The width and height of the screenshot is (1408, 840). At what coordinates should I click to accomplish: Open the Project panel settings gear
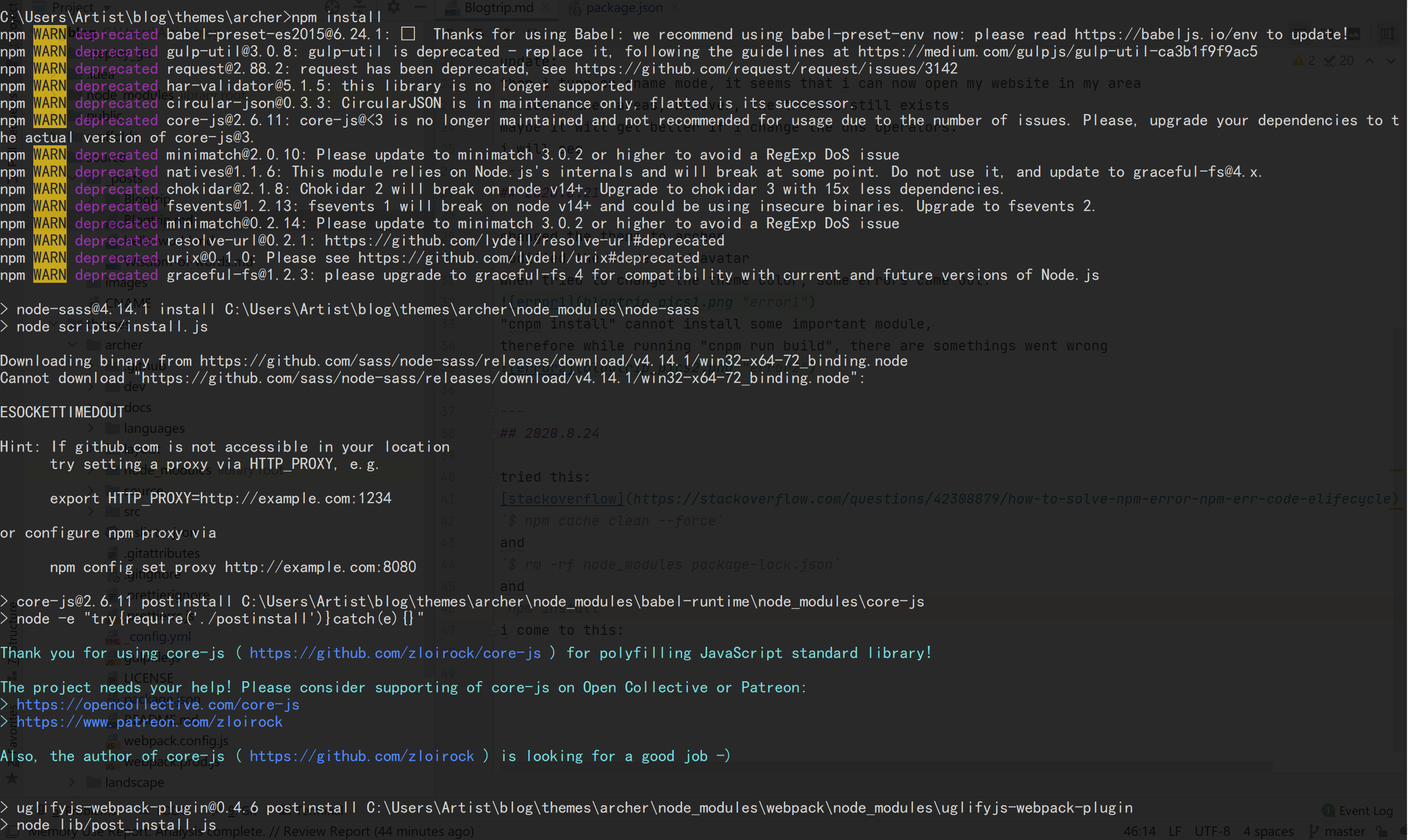coord(393,7)
